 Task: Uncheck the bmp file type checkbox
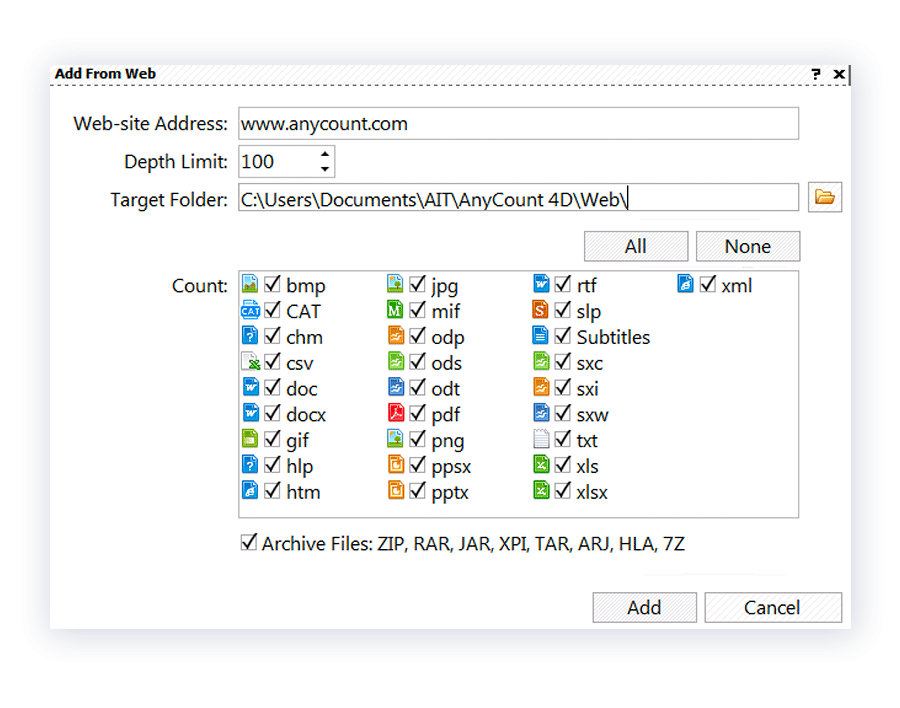272,285
